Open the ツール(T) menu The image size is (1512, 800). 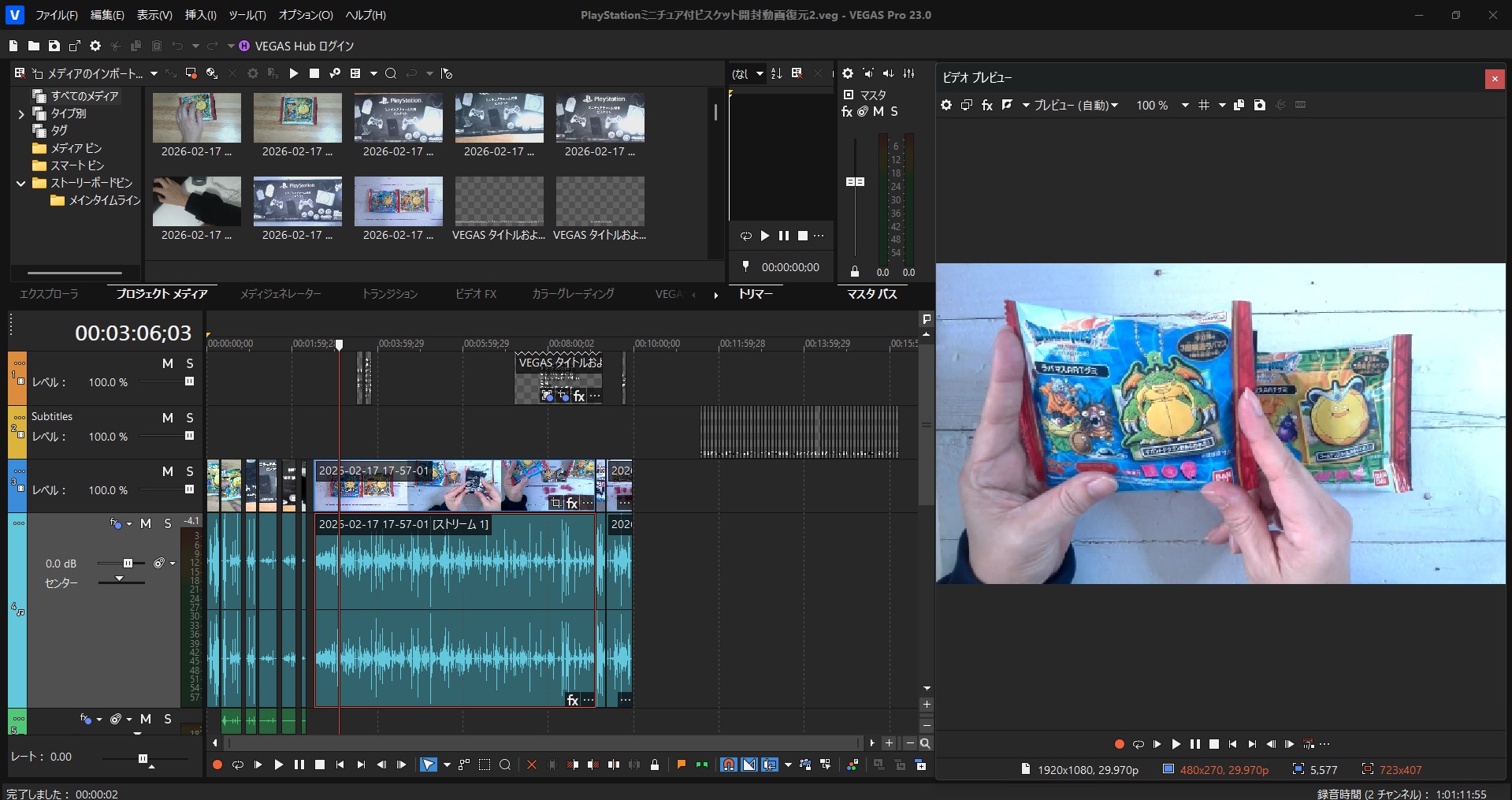(x=247, y=15)
